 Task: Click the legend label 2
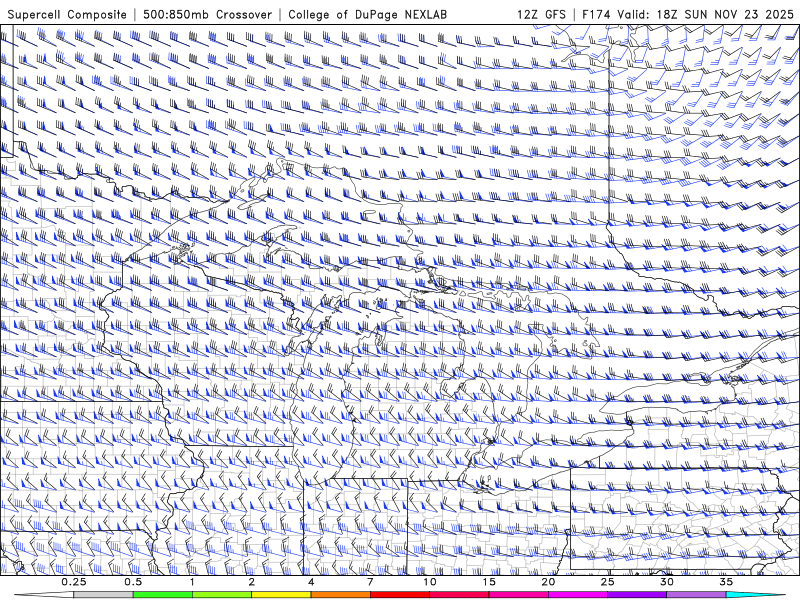pos(252,582)
